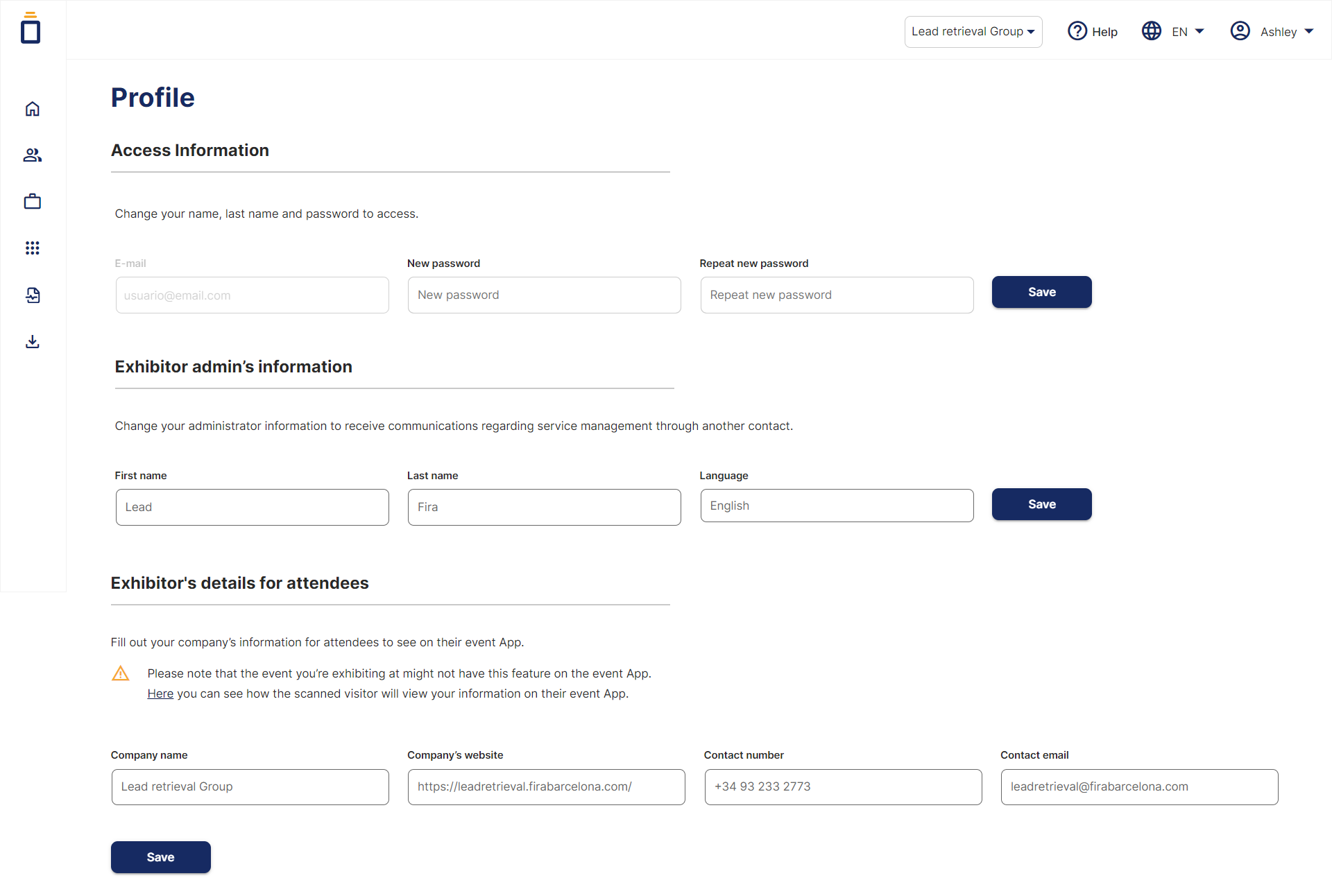Image resolution: width=1332 pixels, height=896 pixels.
Task: Save the new password
Action: point(1042,292)
